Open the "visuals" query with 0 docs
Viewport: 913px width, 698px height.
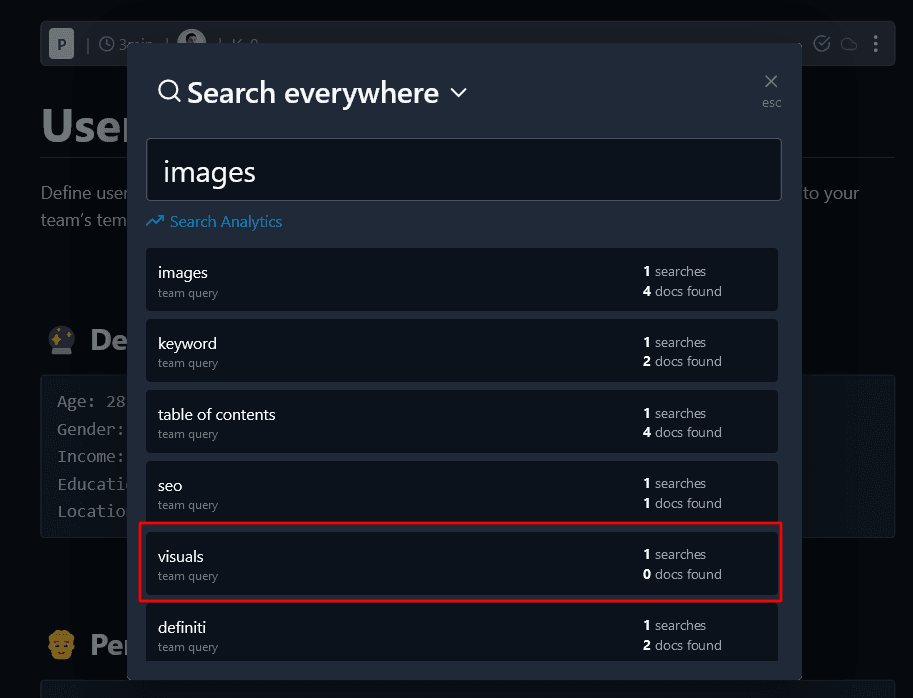461,565
